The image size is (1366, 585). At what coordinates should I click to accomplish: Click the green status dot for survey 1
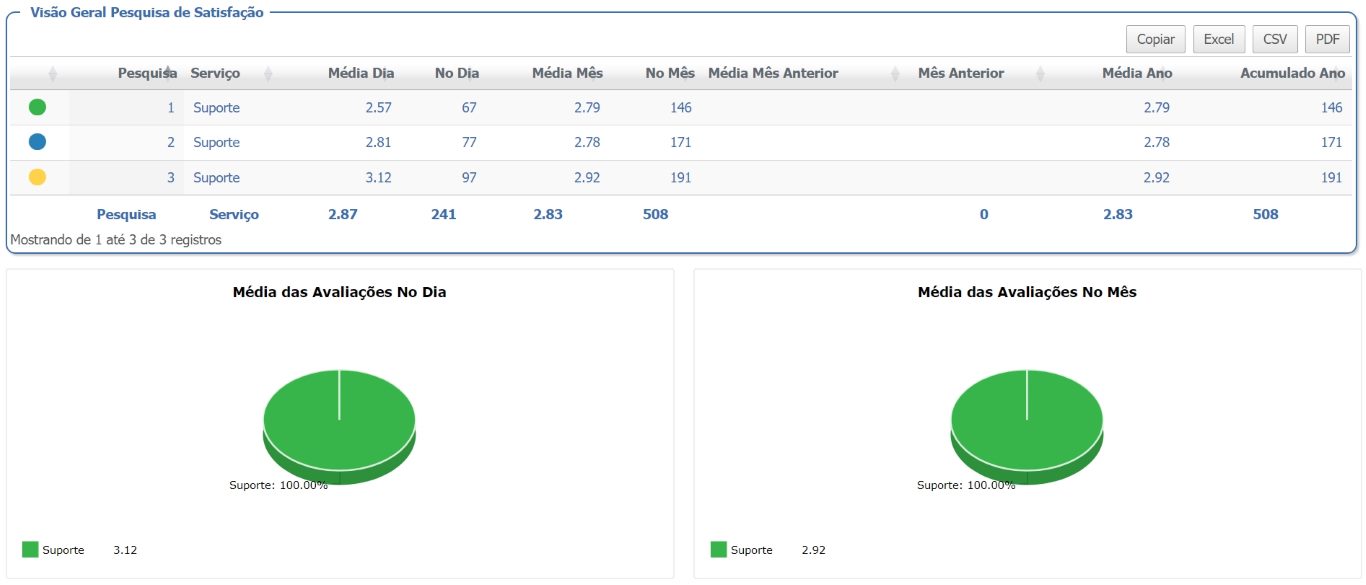click(37, 107)
